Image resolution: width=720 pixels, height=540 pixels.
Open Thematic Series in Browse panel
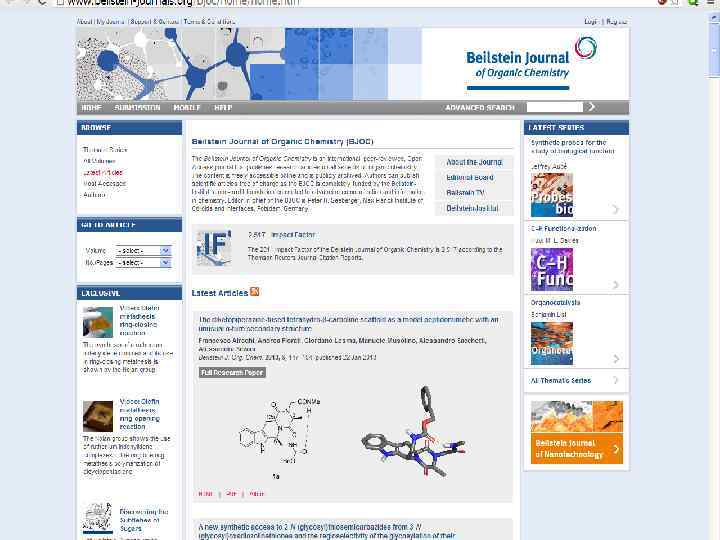[105, 150]
